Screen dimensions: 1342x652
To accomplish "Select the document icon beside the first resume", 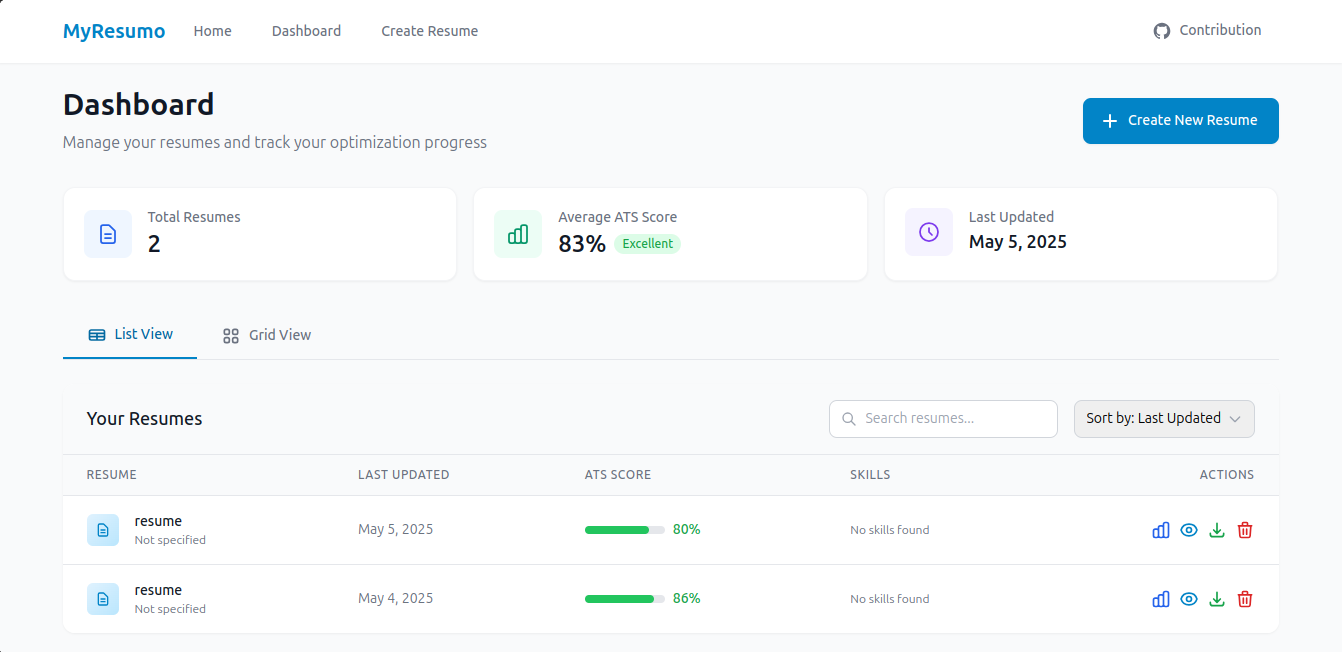I will pyautogui.click(x=103, y=529).
